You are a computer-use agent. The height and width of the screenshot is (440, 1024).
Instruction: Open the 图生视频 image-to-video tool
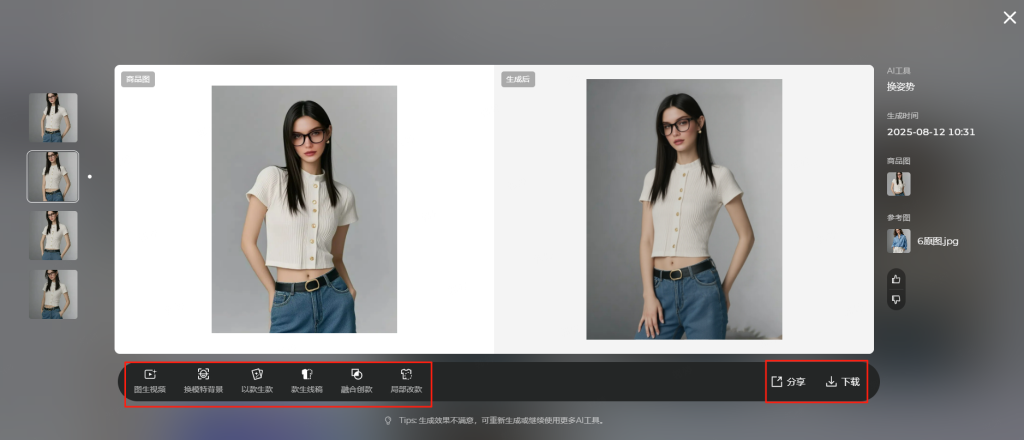click(x=150, y=381)
